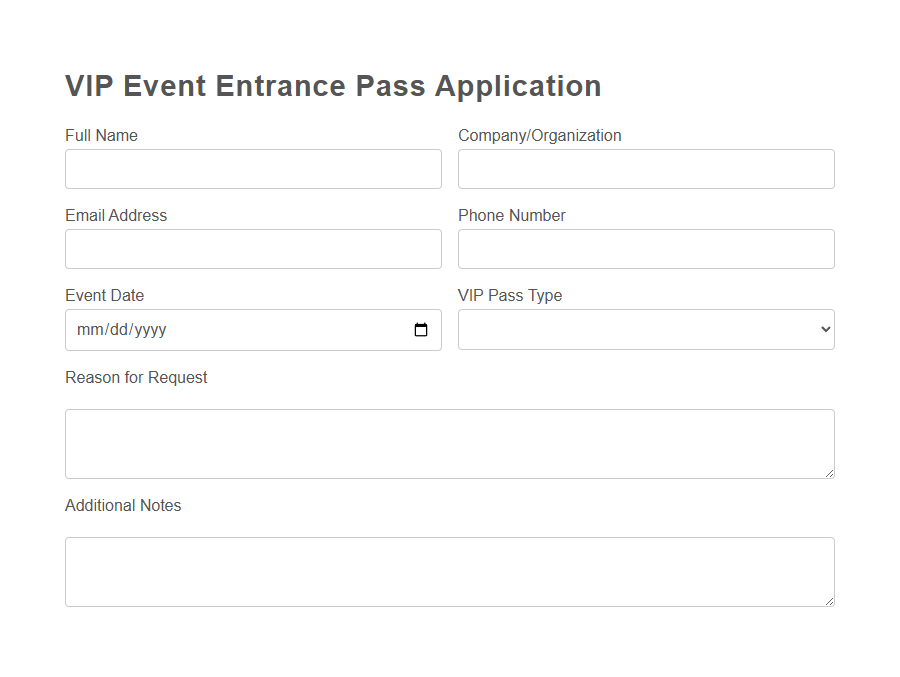Click the calendar icon in Event Date
Screen dimensions: 900x677
coord(421,329)
